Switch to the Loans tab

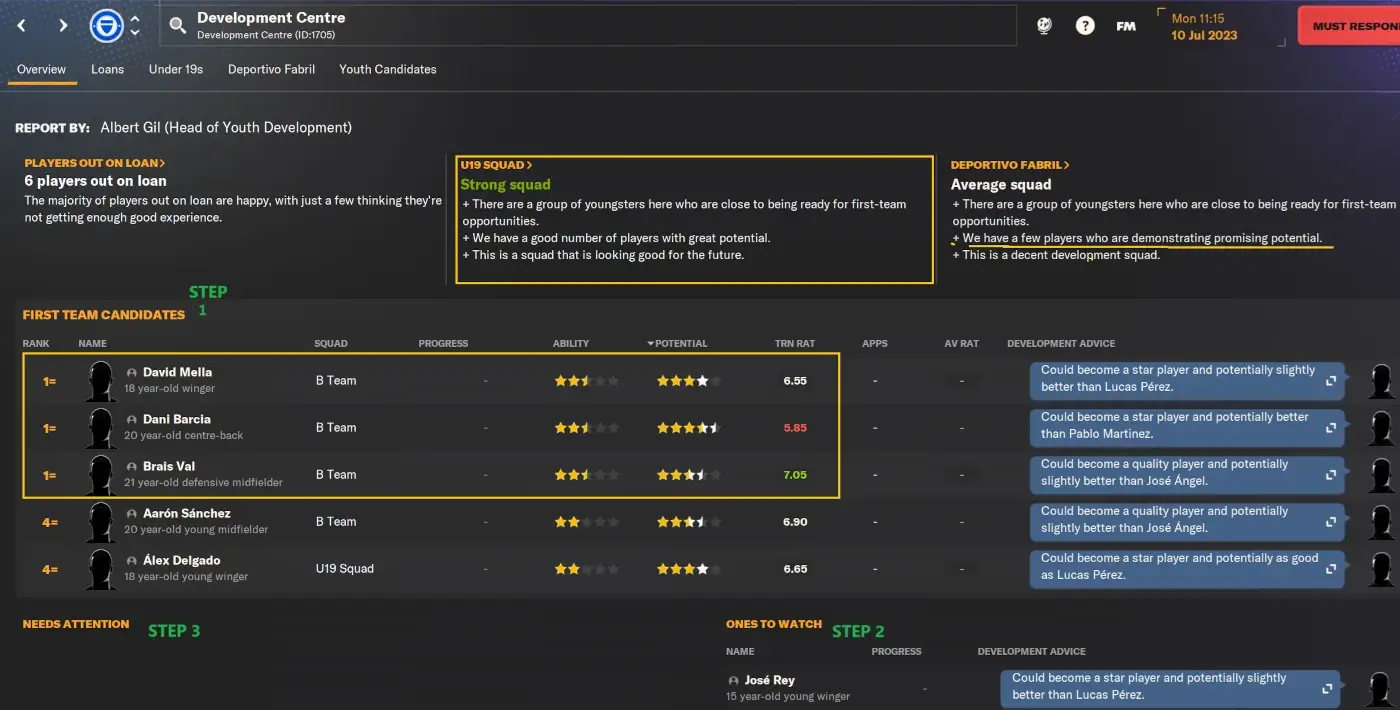107,69
